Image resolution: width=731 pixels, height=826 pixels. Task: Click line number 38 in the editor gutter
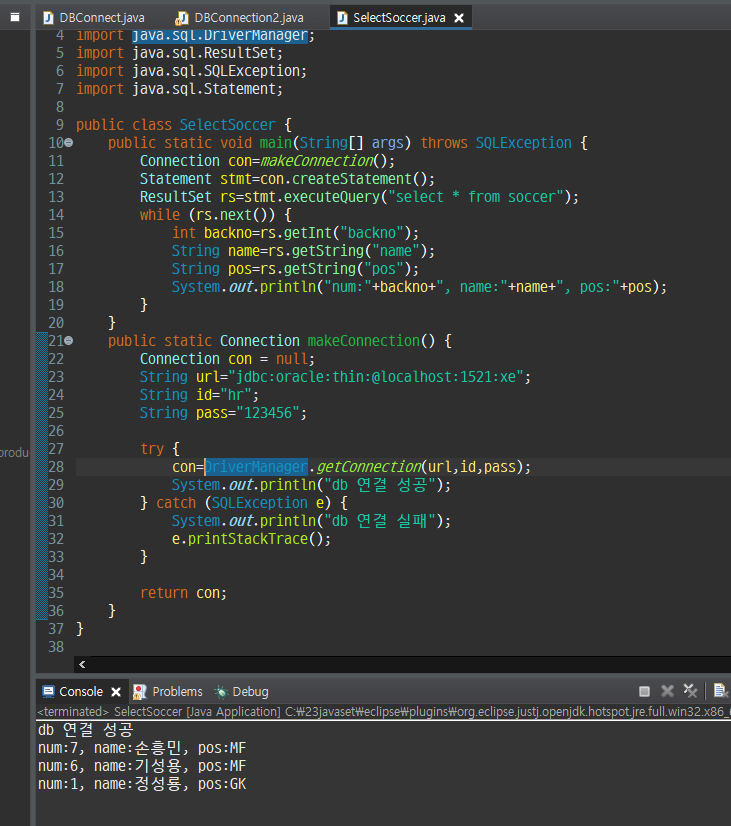[56, 646]
